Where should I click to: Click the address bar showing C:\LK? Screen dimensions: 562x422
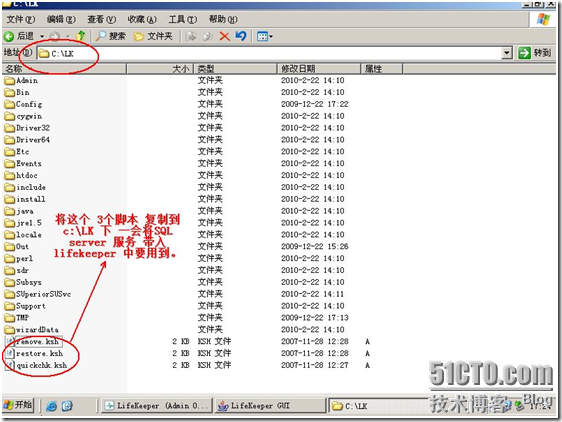coord(270,54)
